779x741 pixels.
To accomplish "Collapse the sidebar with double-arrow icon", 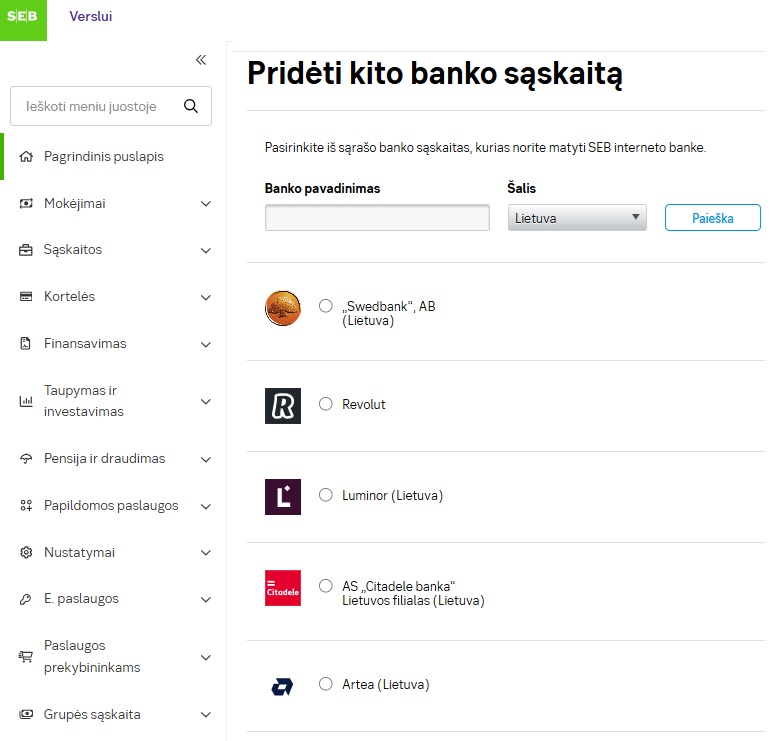I will tap(201, 60).
